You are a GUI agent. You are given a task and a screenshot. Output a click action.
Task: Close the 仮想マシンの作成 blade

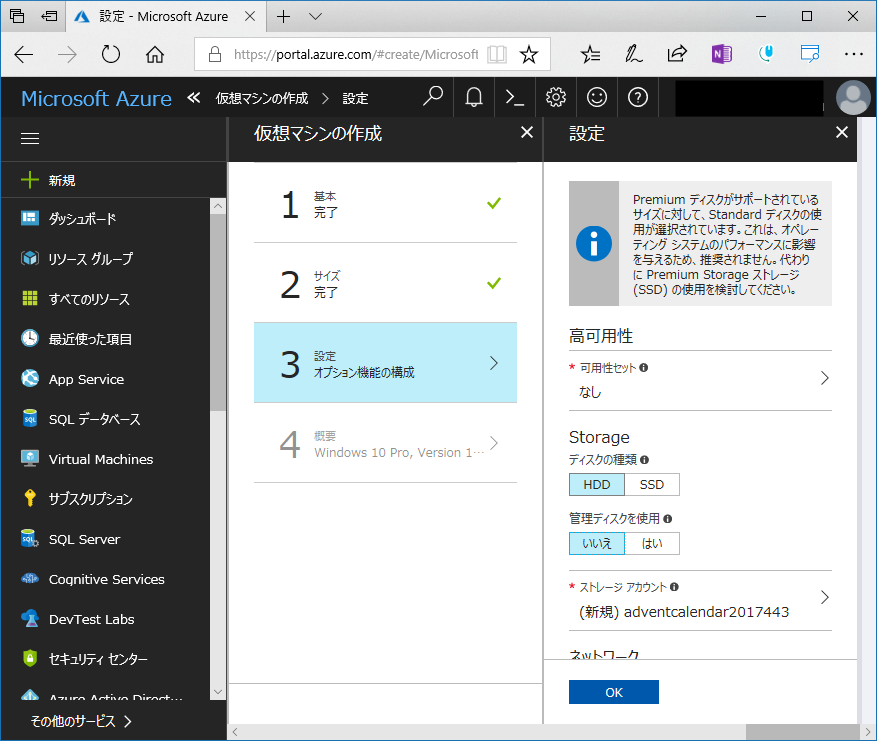pyautogui.click(x=527, y=133)
